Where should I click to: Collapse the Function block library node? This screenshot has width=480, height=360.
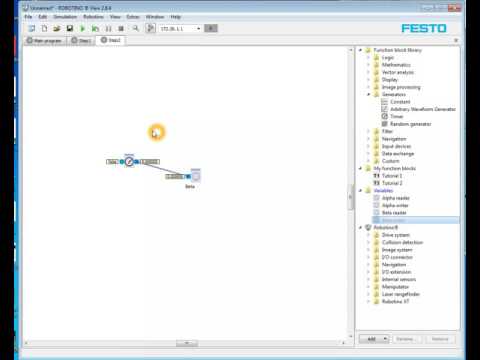360,50
